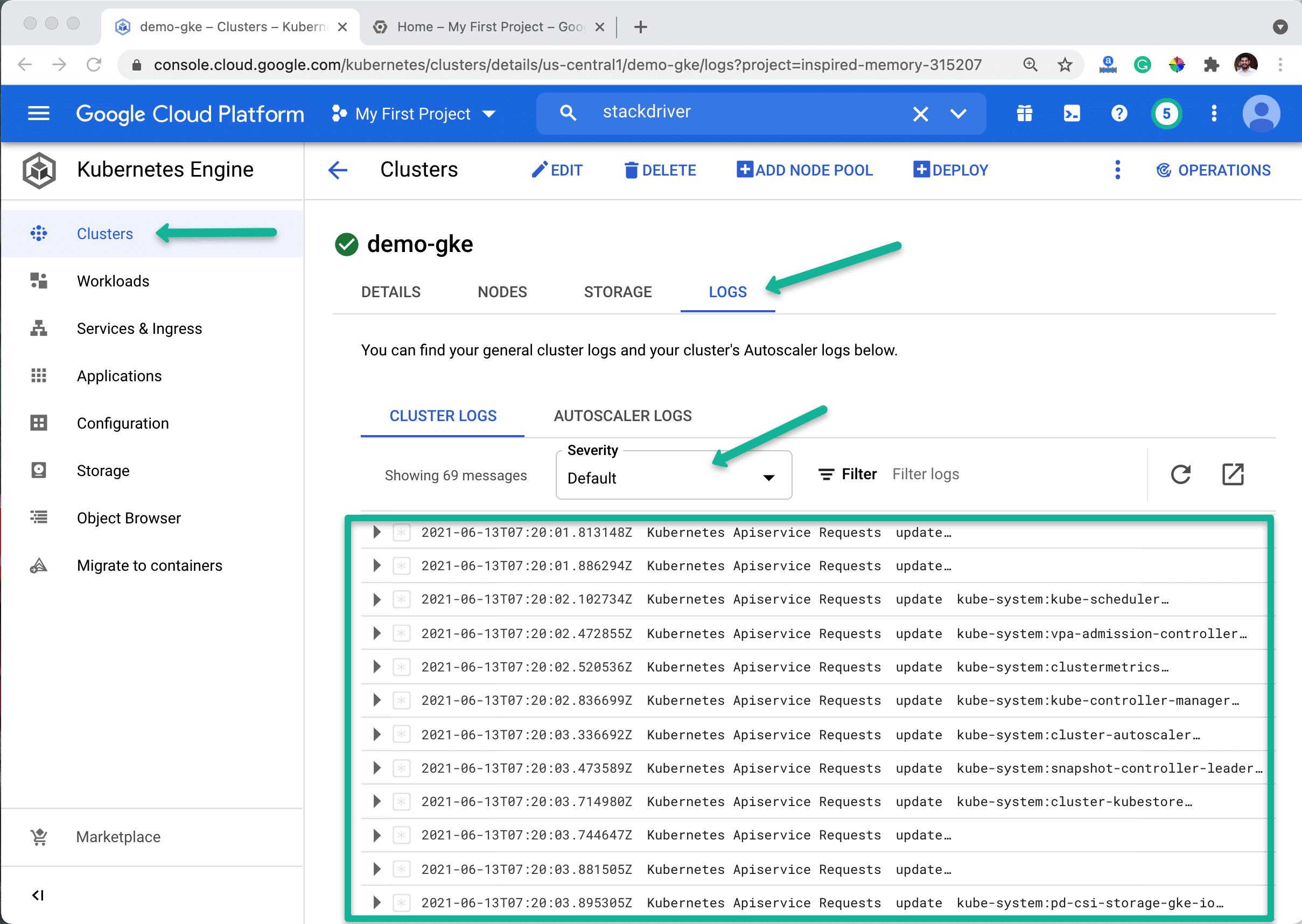This screenshot has height=924, width=1302.
Task: Open the AUTOSCALER LOGS tab
Action: coord(622,416)
